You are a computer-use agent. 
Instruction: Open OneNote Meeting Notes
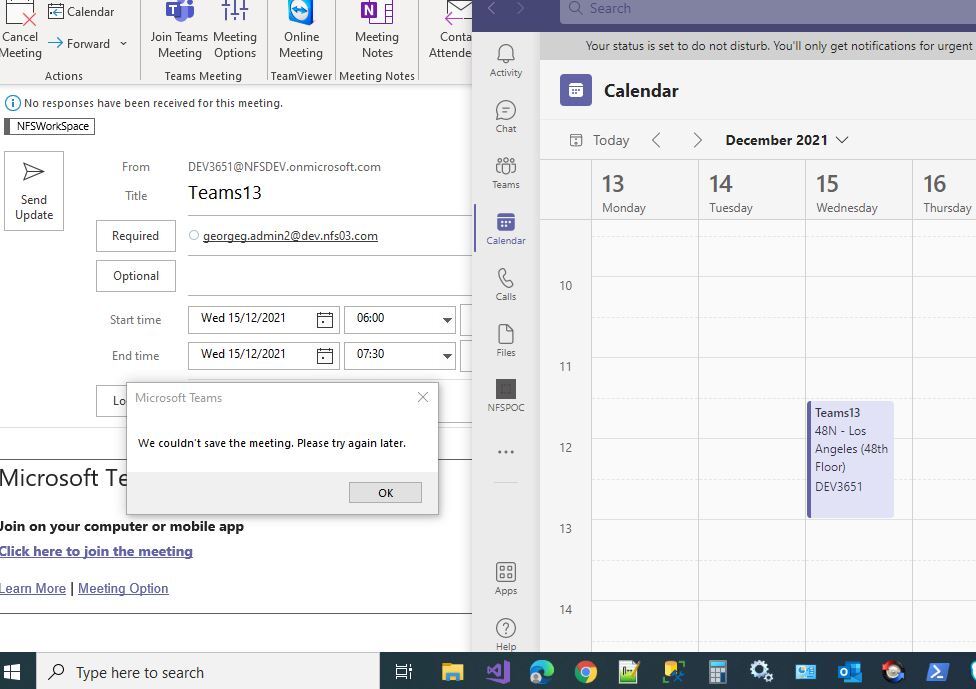tap(377, 31)
